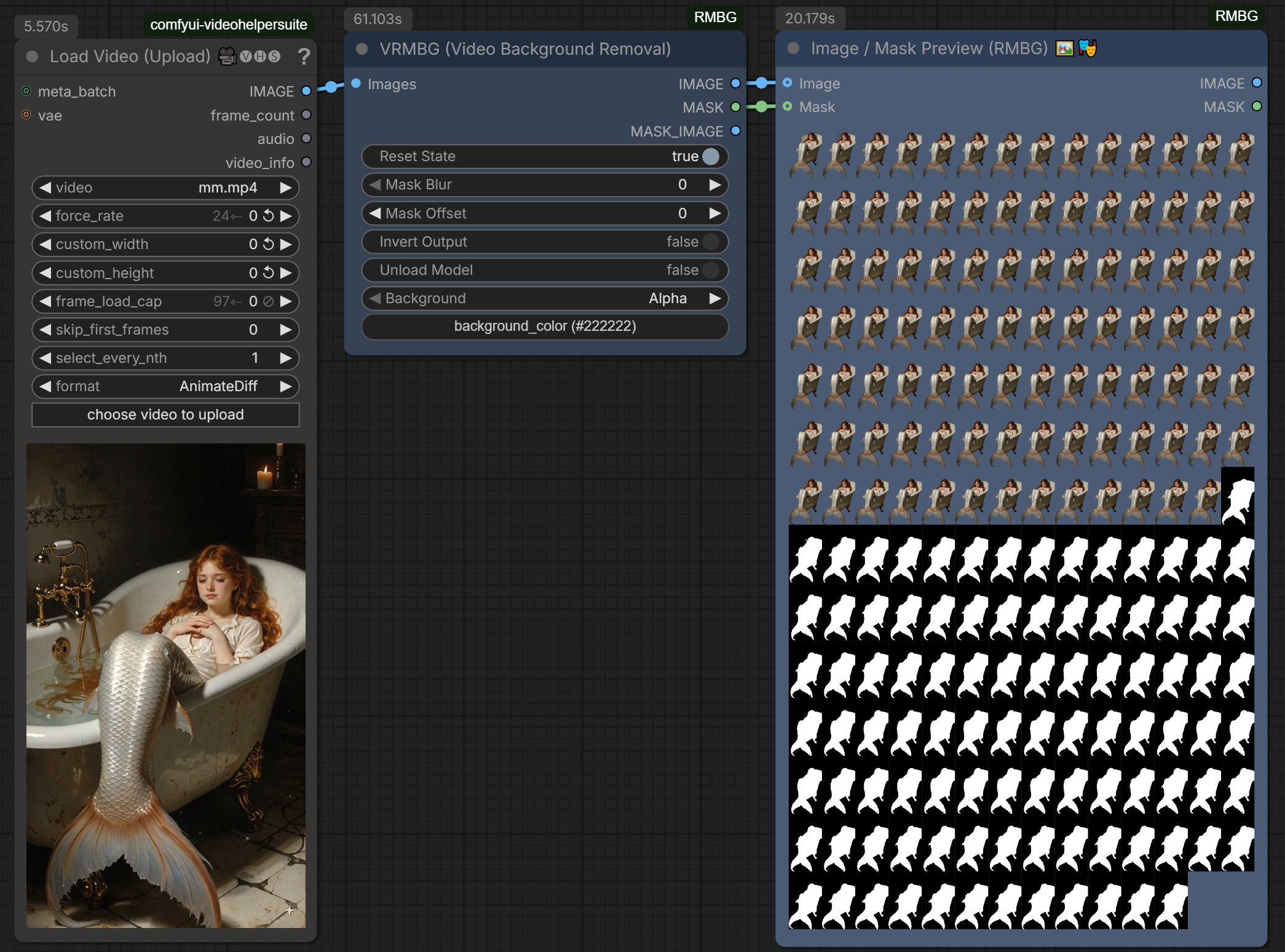Increase select_every_nth with right arrow
Image resolution: width=1285 pixels, height=952 pixels.
point(285,358)
